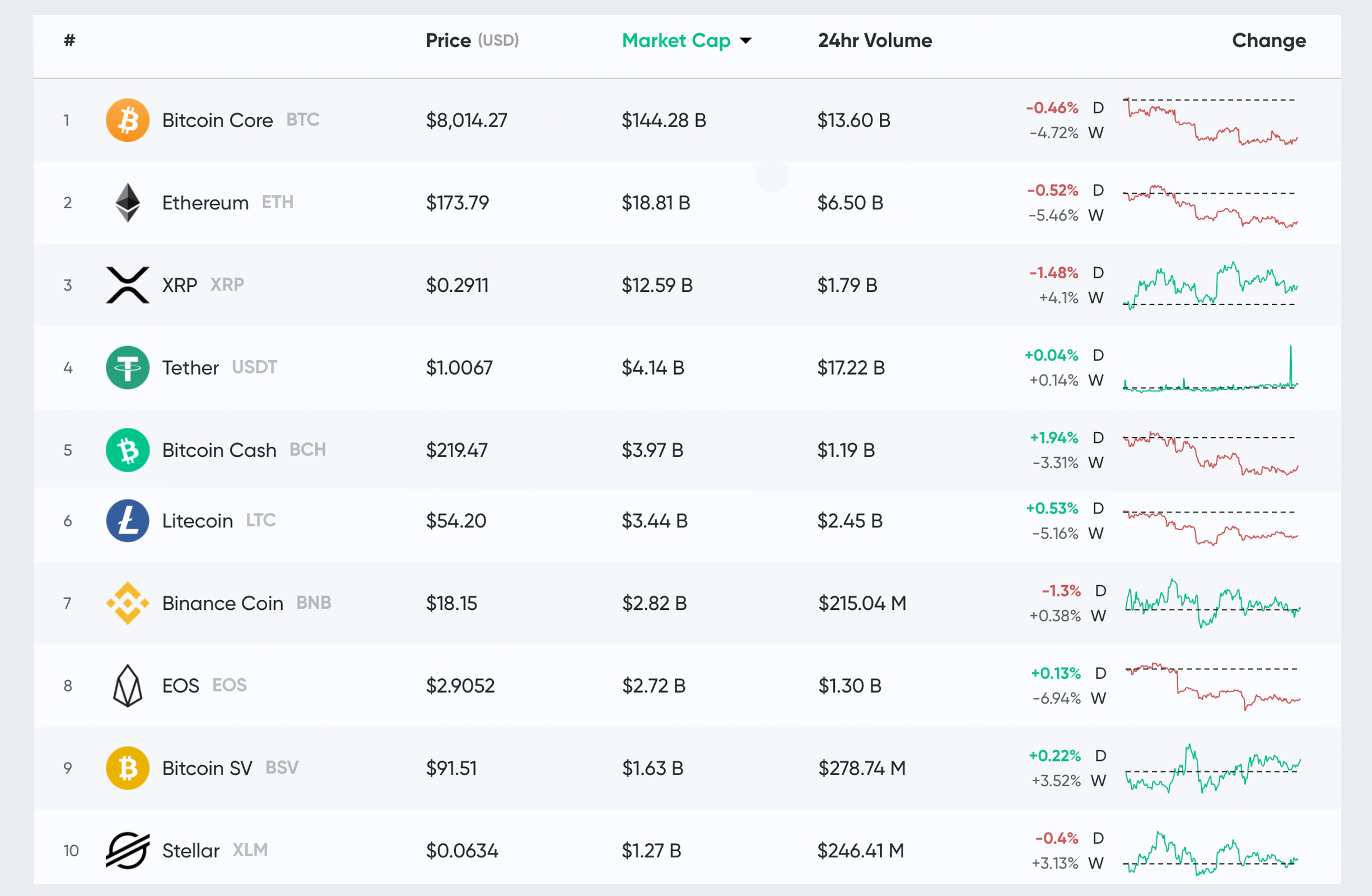The width and height of the screenshot is (1372, 896).
Task: Click the XRP logo icon
Action: click(x=128, y=285)
